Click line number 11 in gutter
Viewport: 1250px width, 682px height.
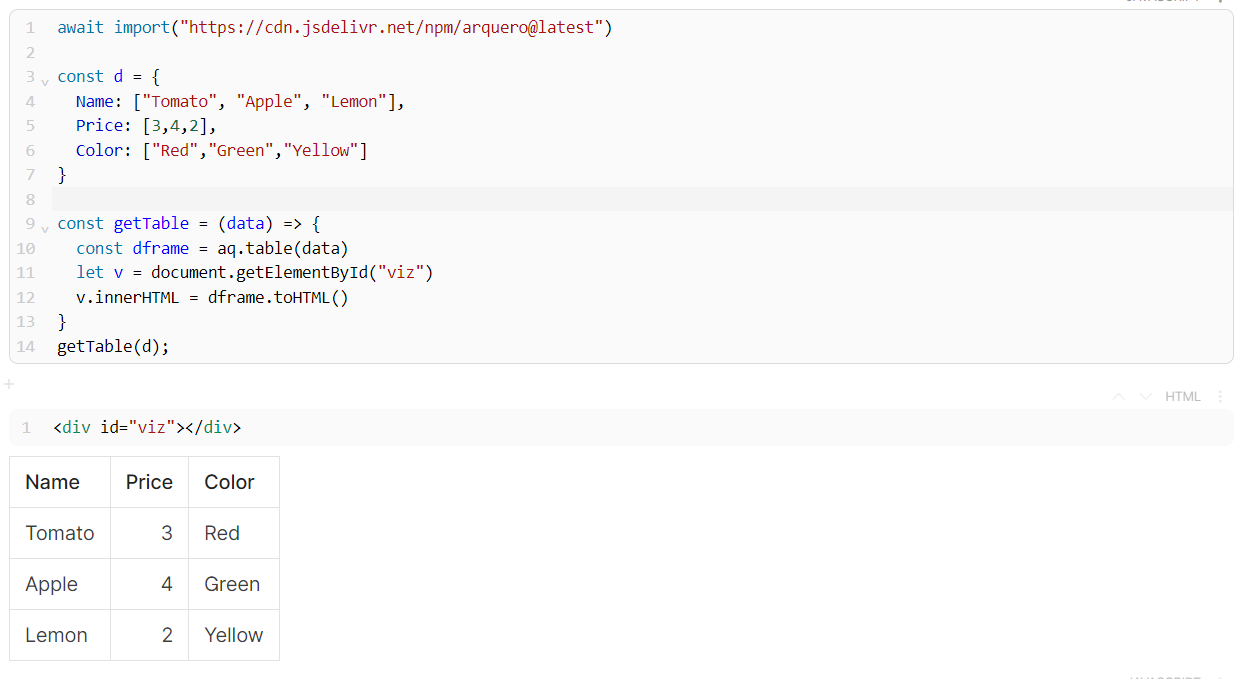click(25, 273)
